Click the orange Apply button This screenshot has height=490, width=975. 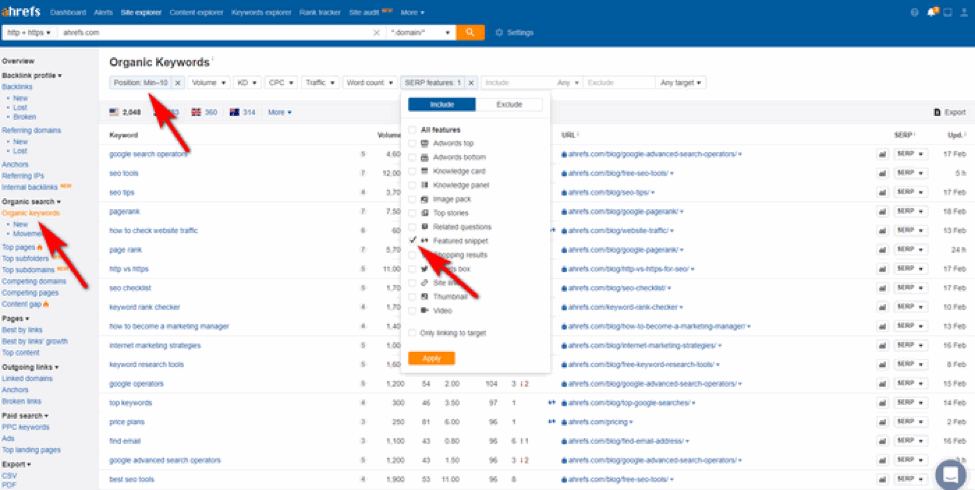tap(432, 358)
